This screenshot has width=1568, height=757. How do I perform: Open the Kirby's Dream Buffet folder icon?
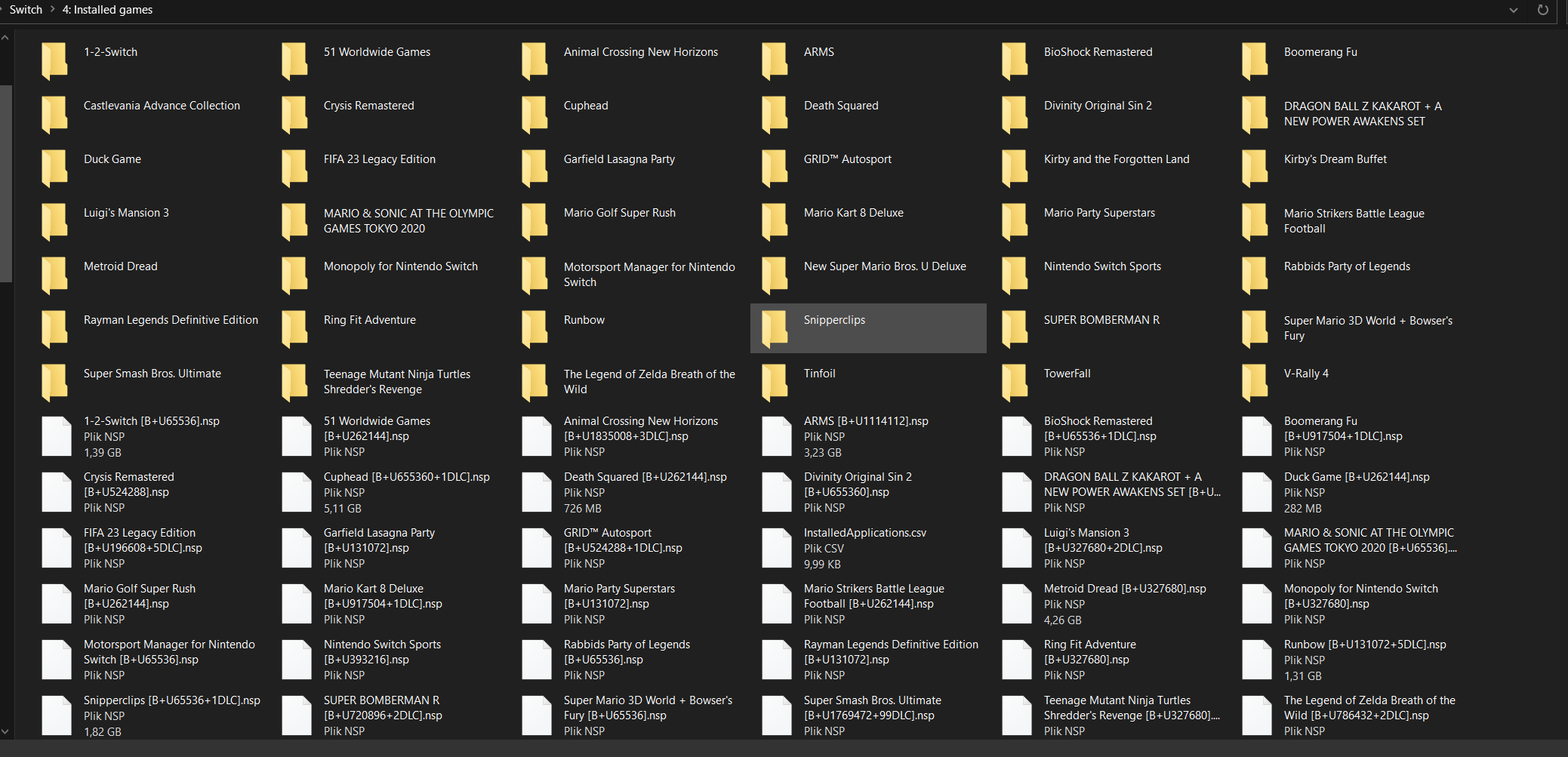[x=1255, y=168]
